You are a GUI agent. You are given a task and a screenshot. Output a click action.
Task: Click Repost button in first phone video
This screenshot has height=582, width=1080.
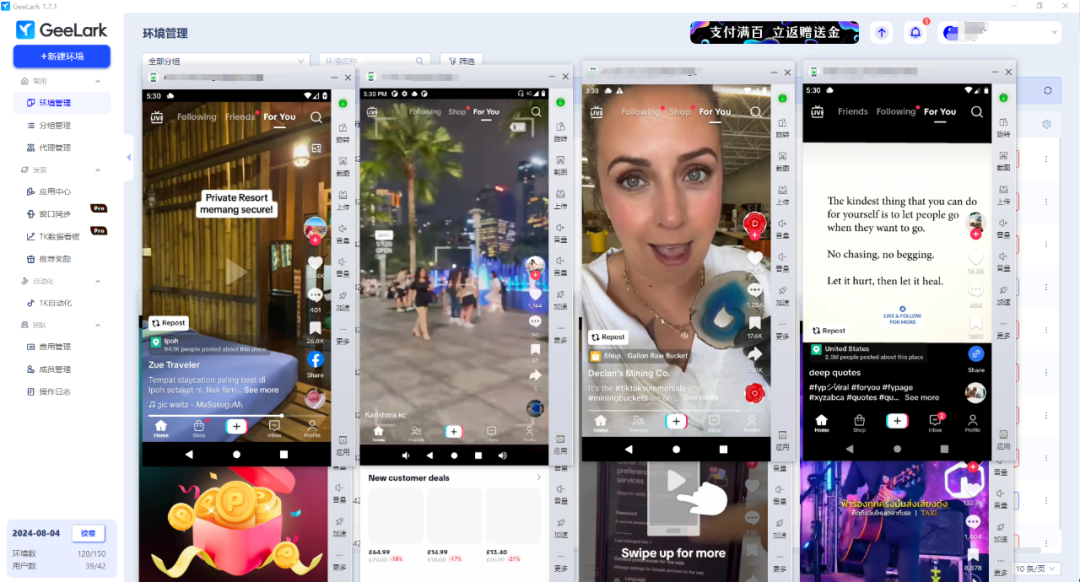coord(169,322)
